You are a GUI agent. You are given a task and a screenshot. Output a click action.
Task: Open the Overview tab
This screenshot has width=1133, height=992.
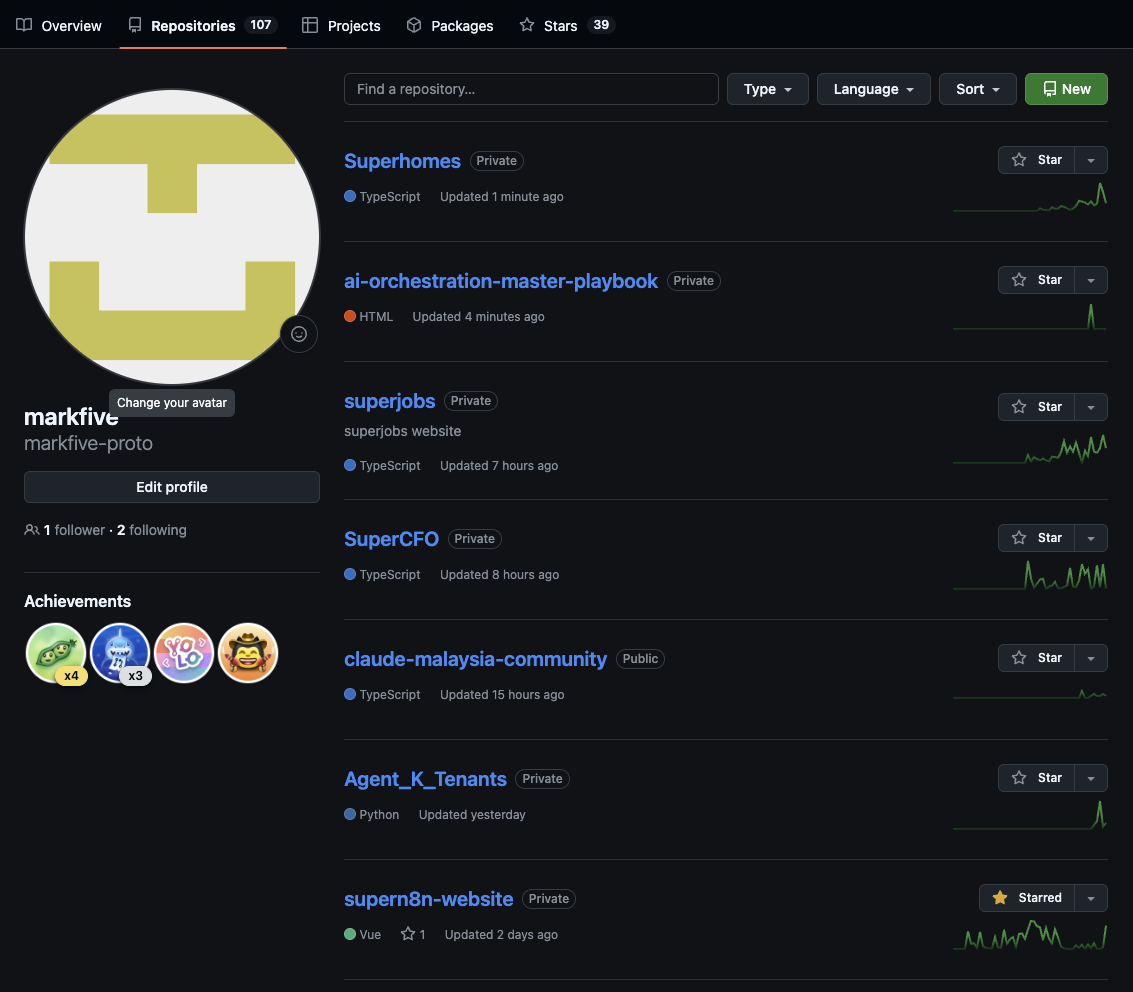(x=59, y=25)
